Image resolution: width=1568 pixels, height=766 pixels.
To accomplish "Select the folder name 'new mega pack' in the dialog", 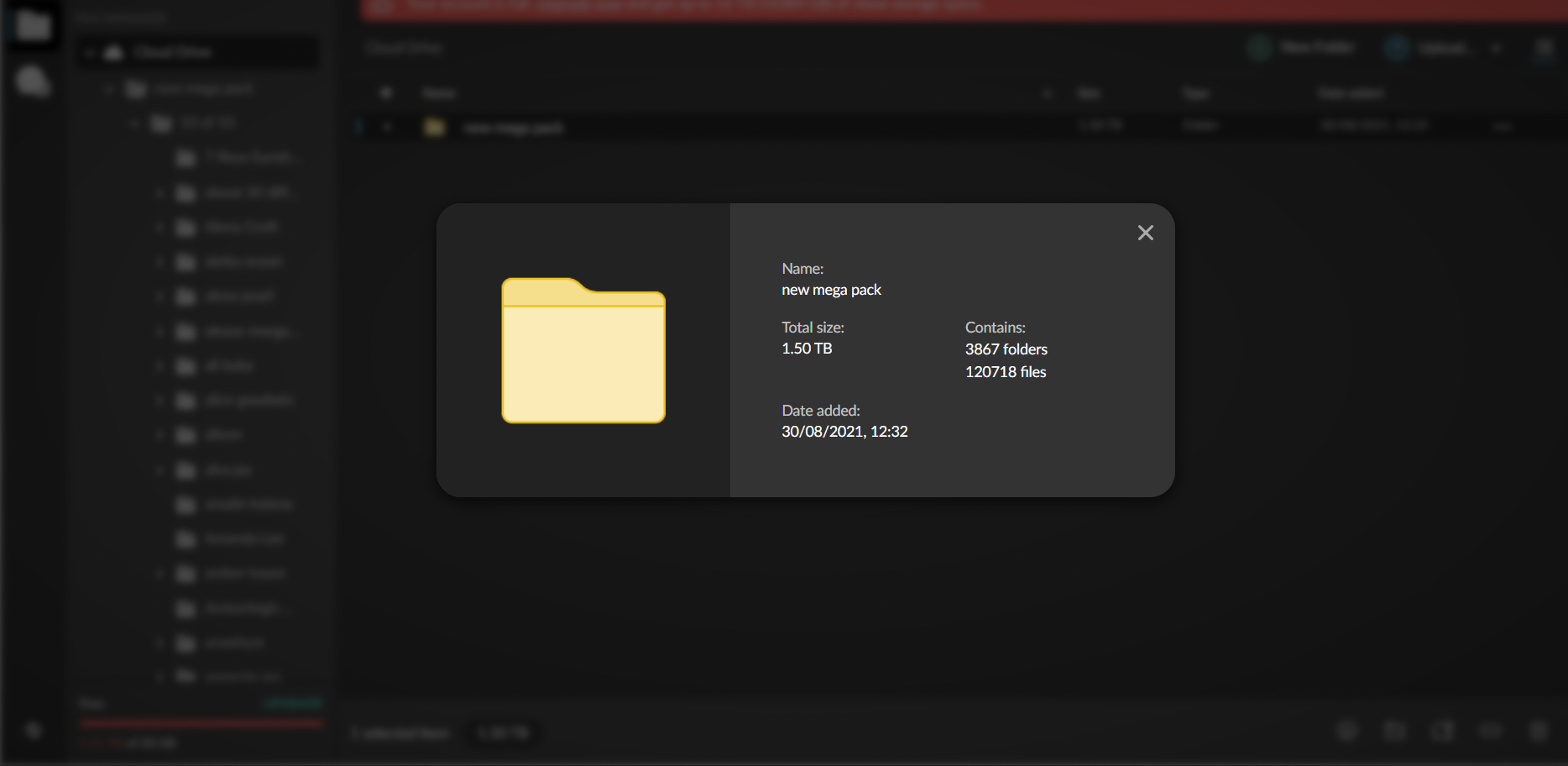I will (x=831, y=290).
